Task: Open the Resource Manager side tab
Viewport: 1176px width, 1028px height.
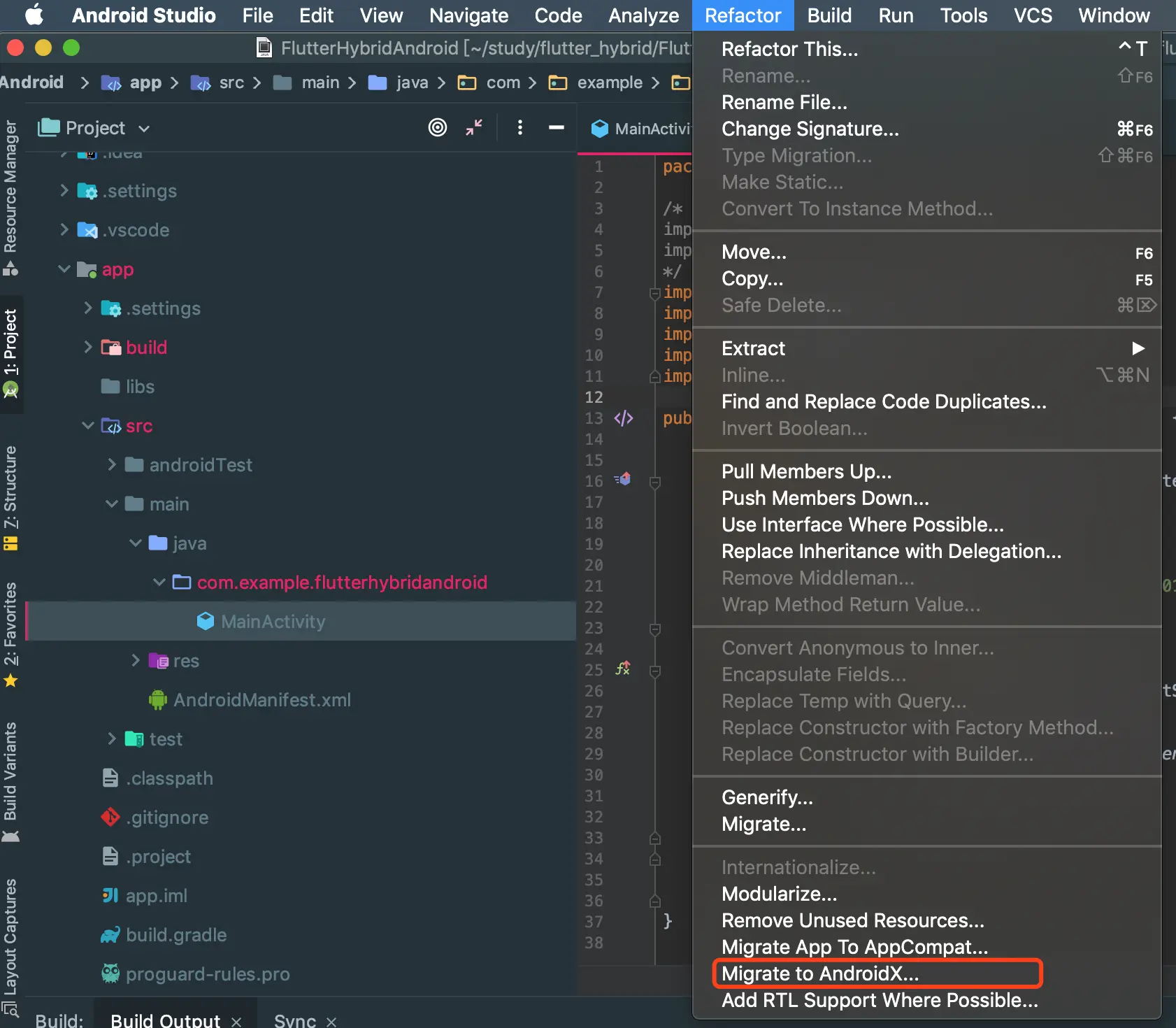Action: pos(10,198)
